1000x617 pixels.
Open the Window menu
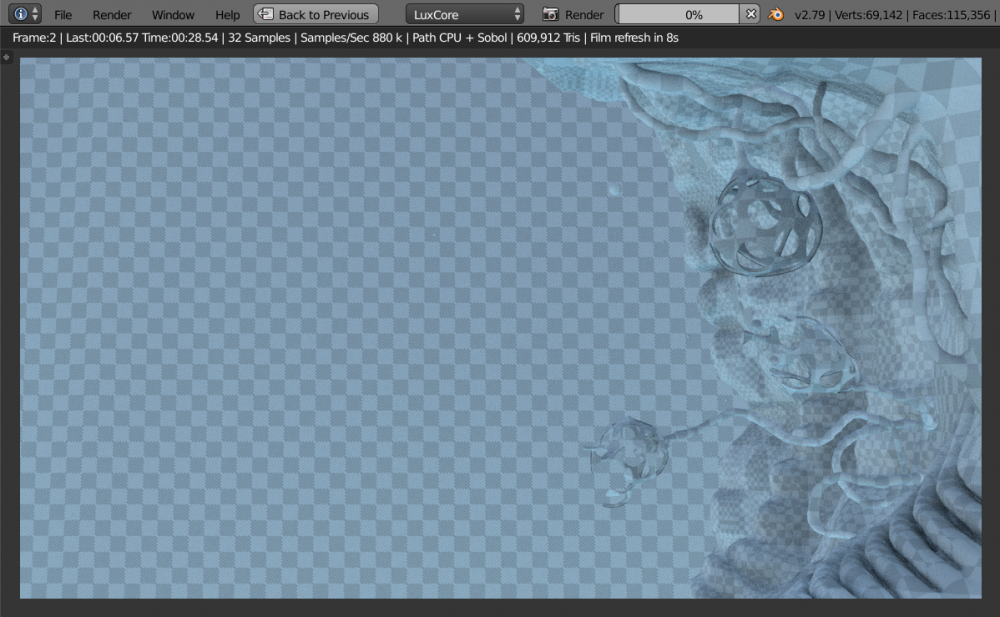173,15
